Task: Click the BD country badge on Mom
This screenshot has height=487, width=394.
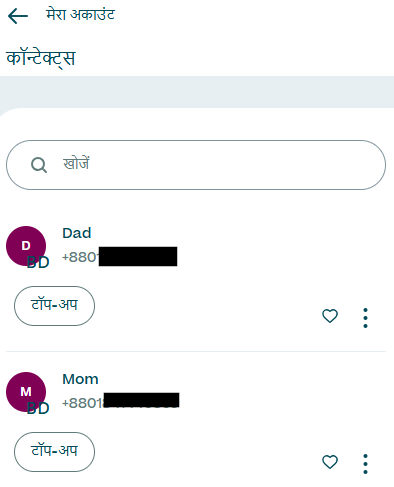Action: coord(38,408)
